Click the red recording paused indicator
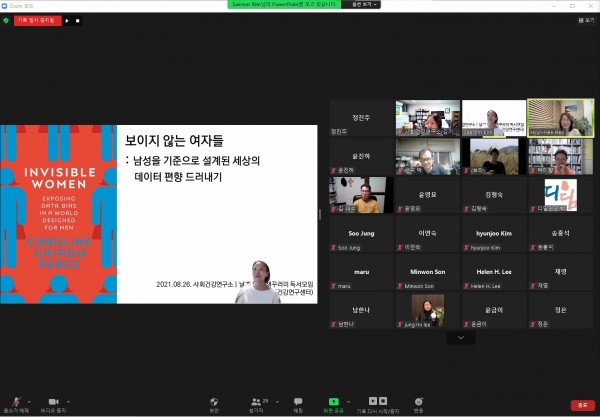 pos(38,21)
